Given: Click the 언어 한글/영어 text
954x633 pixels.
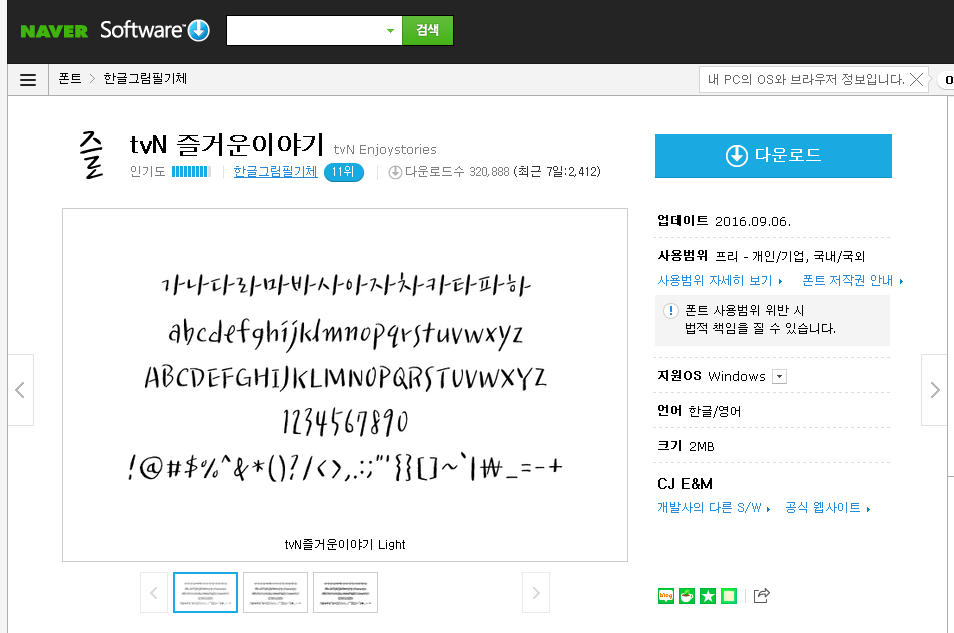Looking at the screenshot, I should click(699, 411).
